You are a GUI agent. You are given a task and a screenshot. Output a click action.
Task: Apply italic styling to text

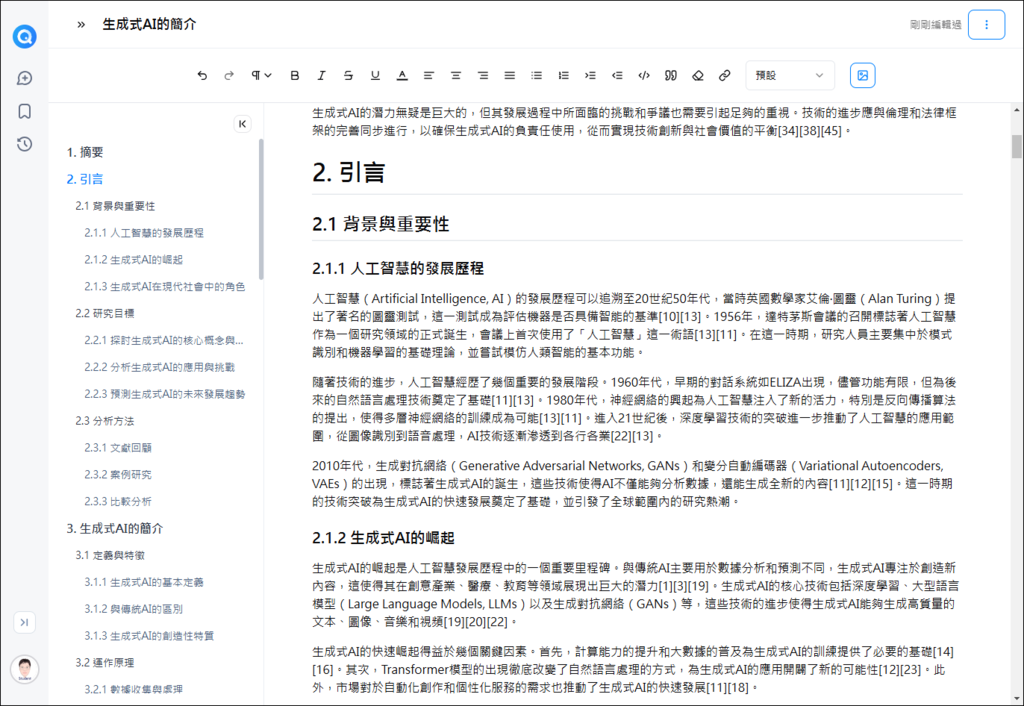[x=321, y=75]
